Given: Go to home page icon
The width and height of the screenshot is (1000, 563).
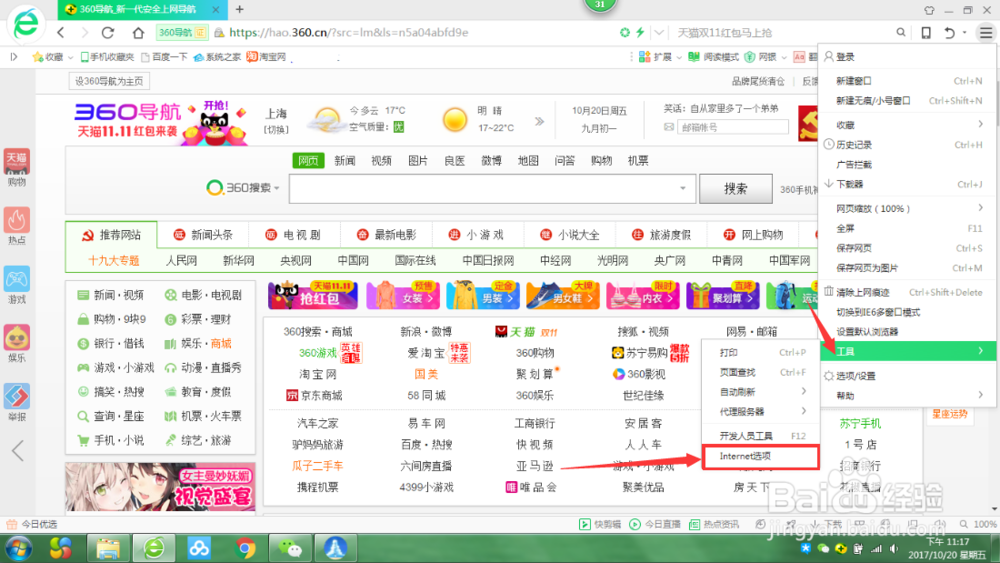Looking at the screenshot, I should (x=138, y=33).
